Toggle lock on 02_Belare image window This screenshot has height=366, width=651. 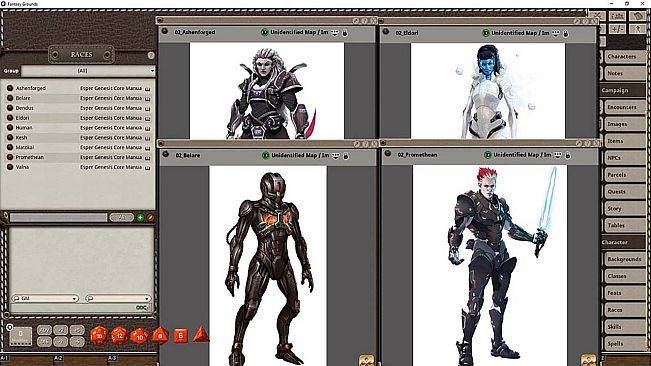click(346, 156)
